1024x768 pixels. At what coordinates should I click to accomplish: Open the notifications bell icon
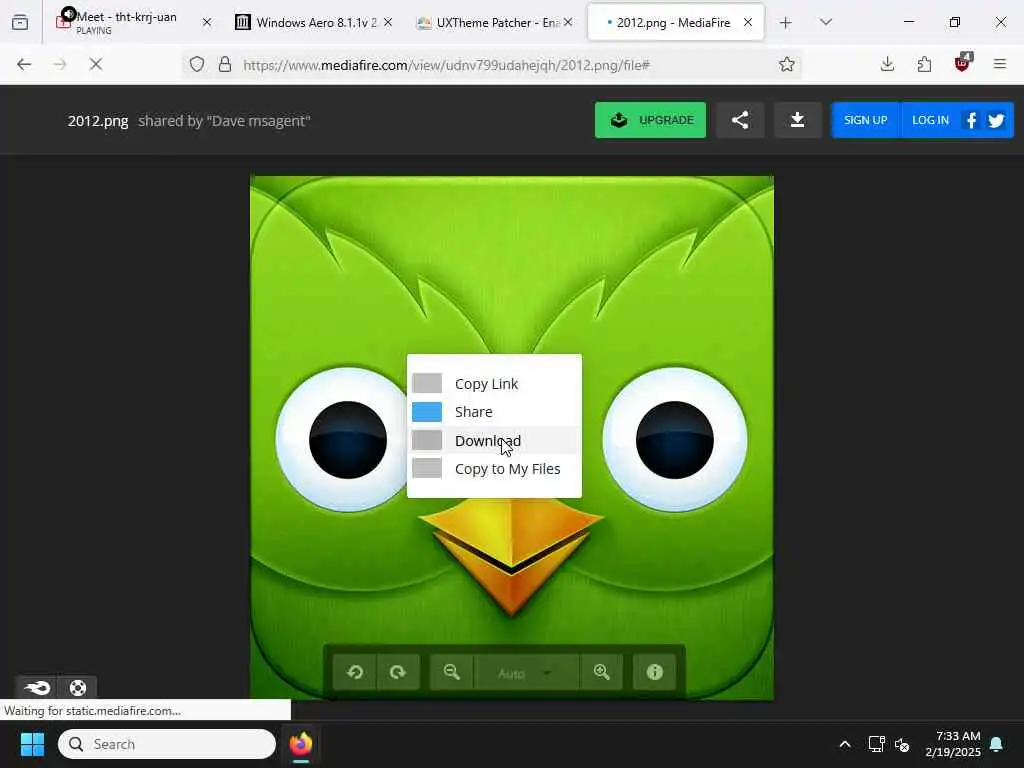tap(996, 744)
